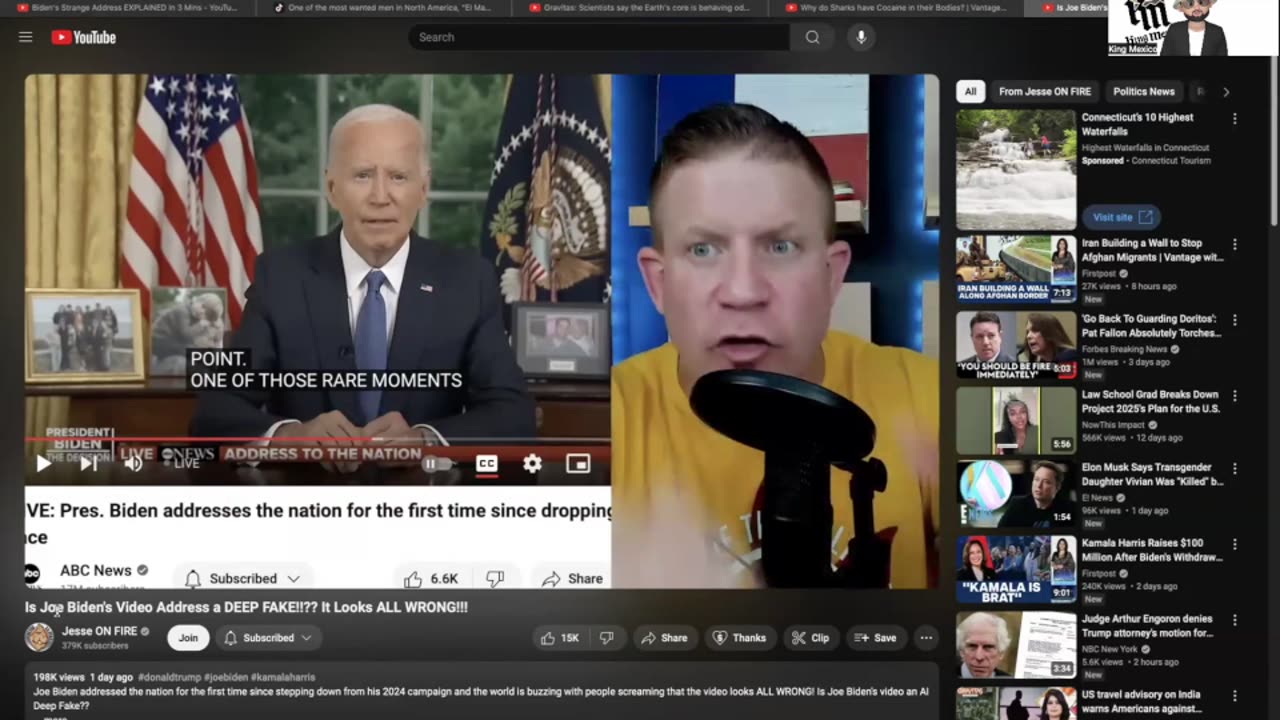Open Jesse ON FIRE channel avatar
Image resolution: width=1280 pixels, height=720 pixels.
point(39,637)
